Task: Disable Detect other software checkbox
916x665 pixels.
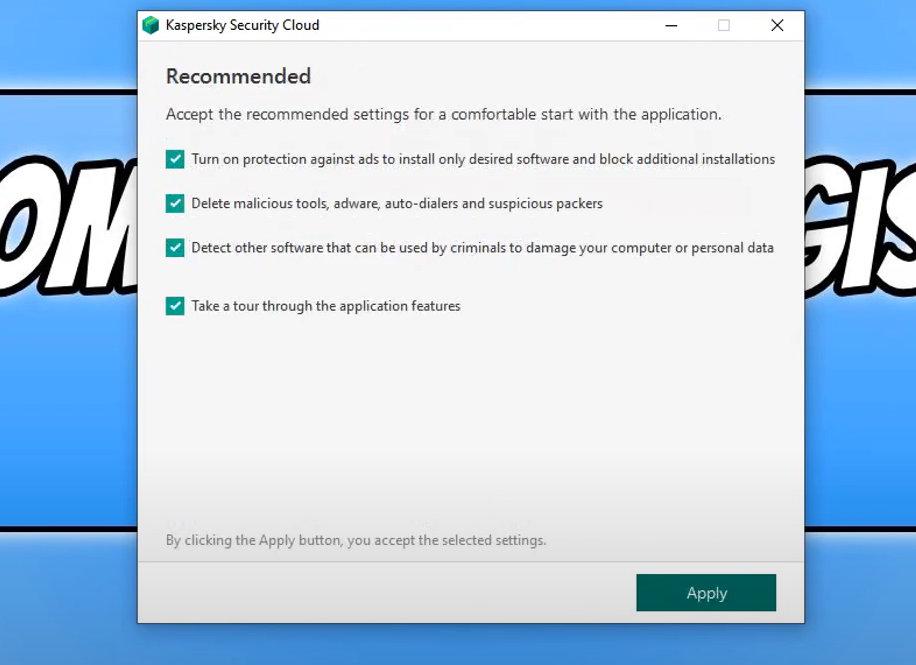Action: click(x=175, y=248)
